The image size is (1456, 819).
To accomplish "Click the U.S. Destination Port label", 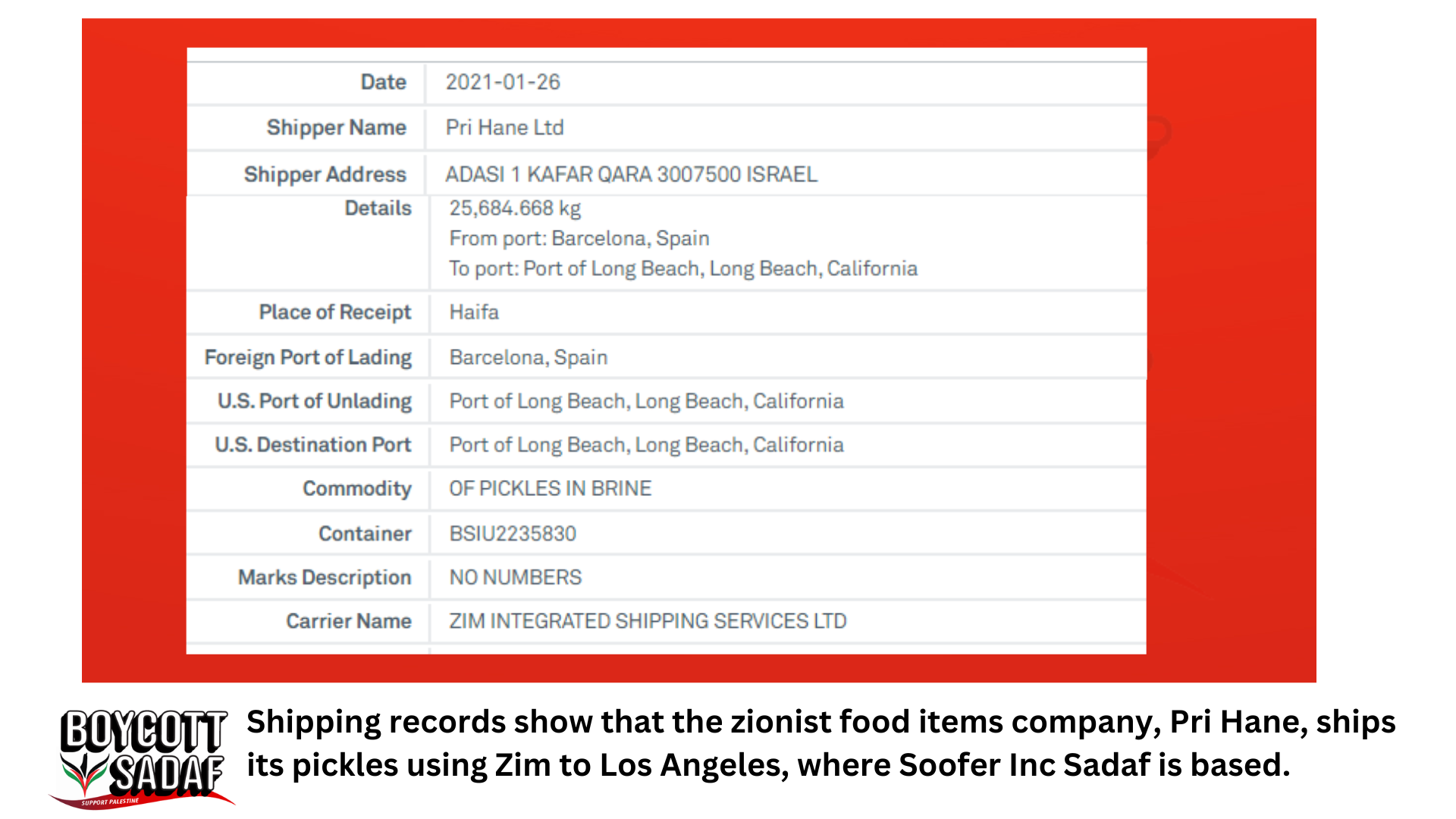I will point(312,445).
